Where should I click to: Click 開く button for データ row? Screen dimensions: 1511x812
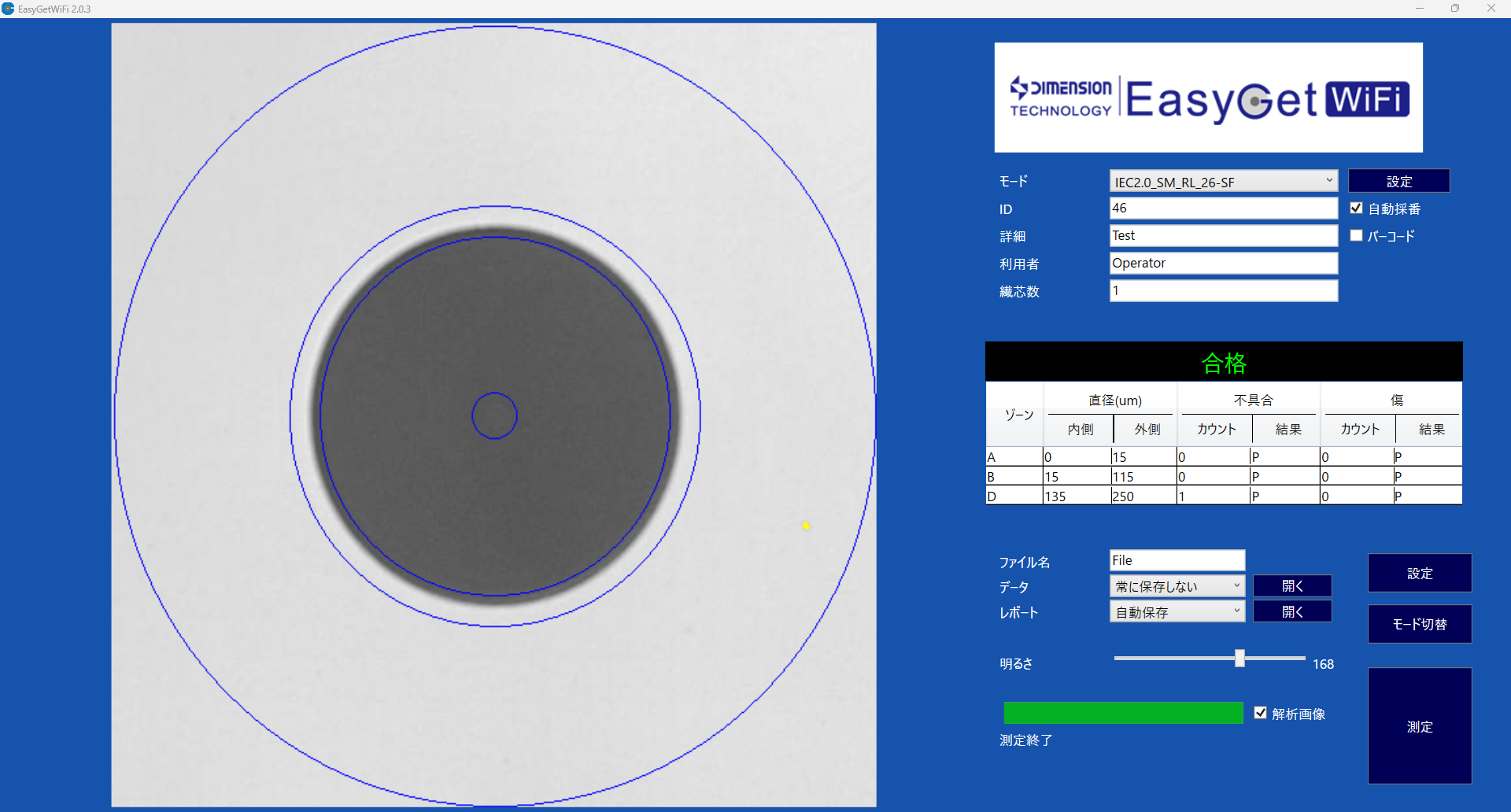1291,586
